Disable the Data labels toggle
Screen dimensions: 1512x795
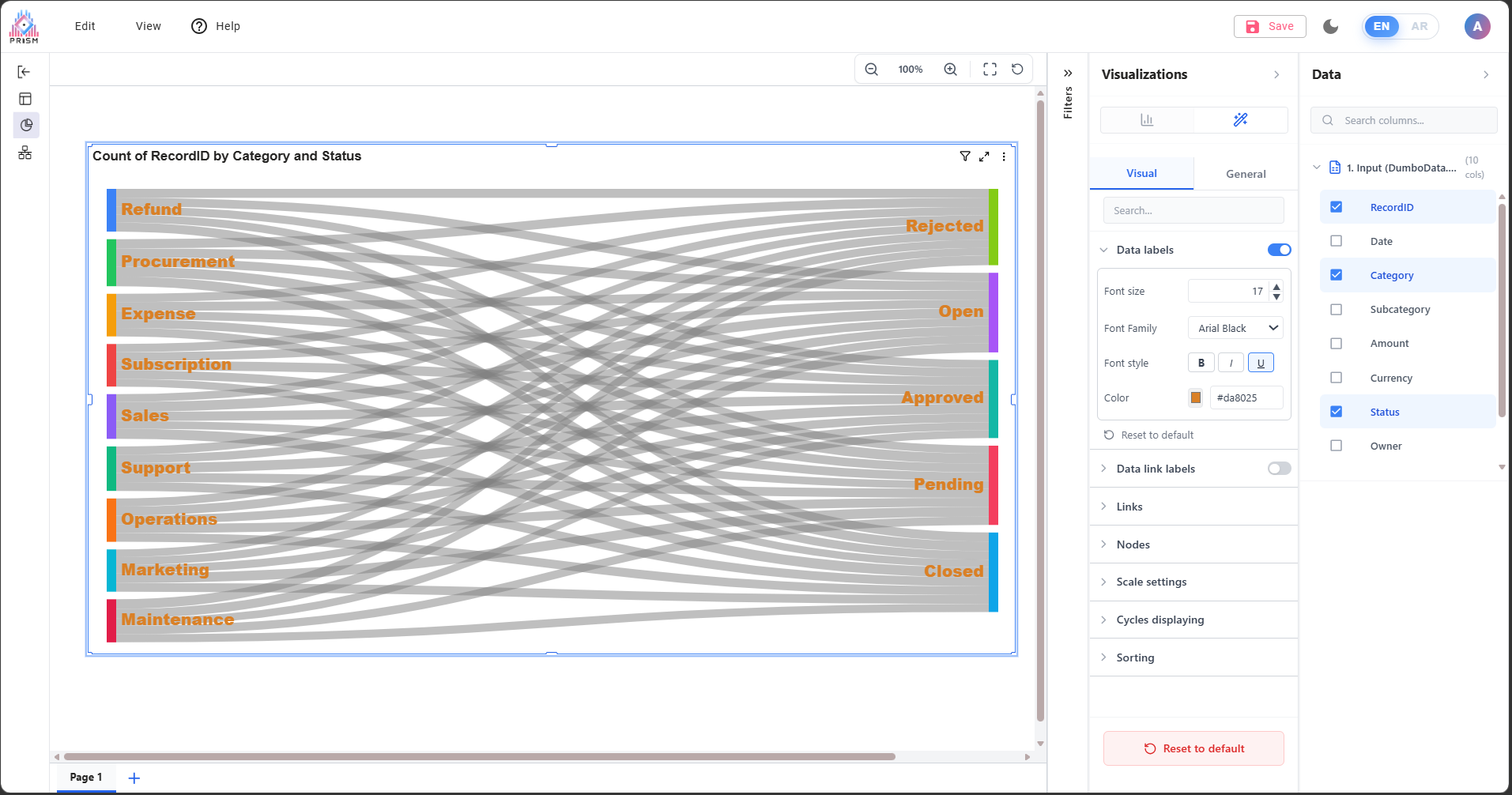[x=1279, y=250]
